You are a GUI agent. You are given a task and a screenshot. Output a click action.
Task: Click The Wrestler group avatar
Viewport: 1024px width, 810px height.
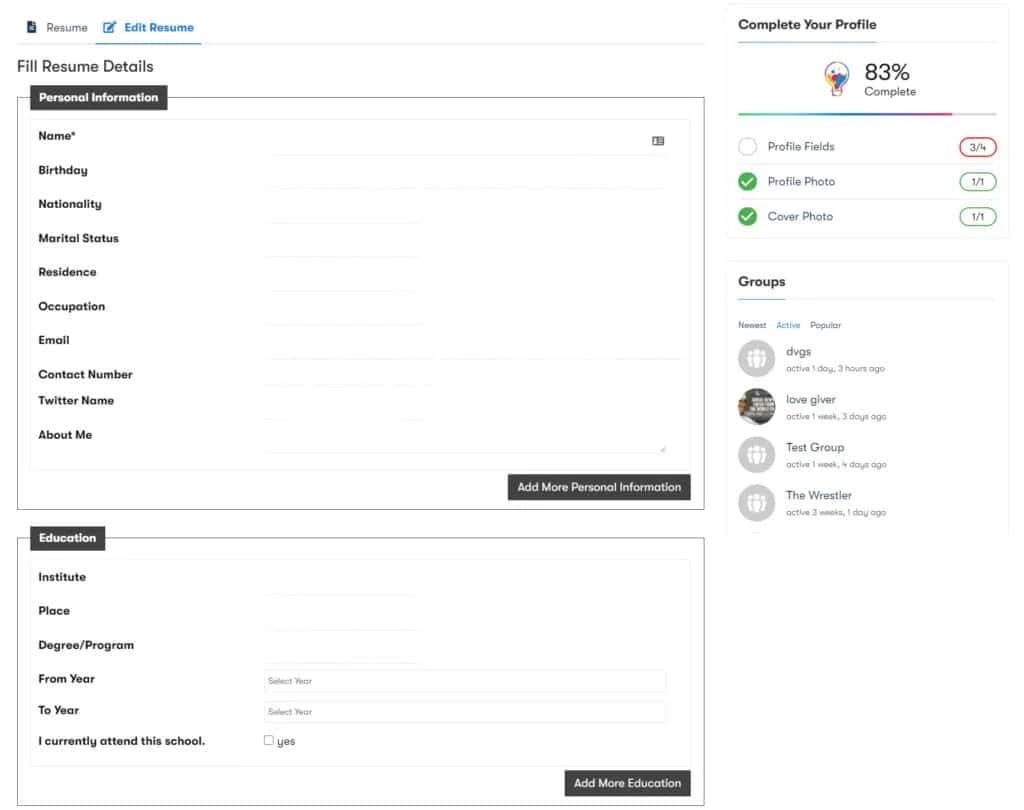tap(756, 503)
